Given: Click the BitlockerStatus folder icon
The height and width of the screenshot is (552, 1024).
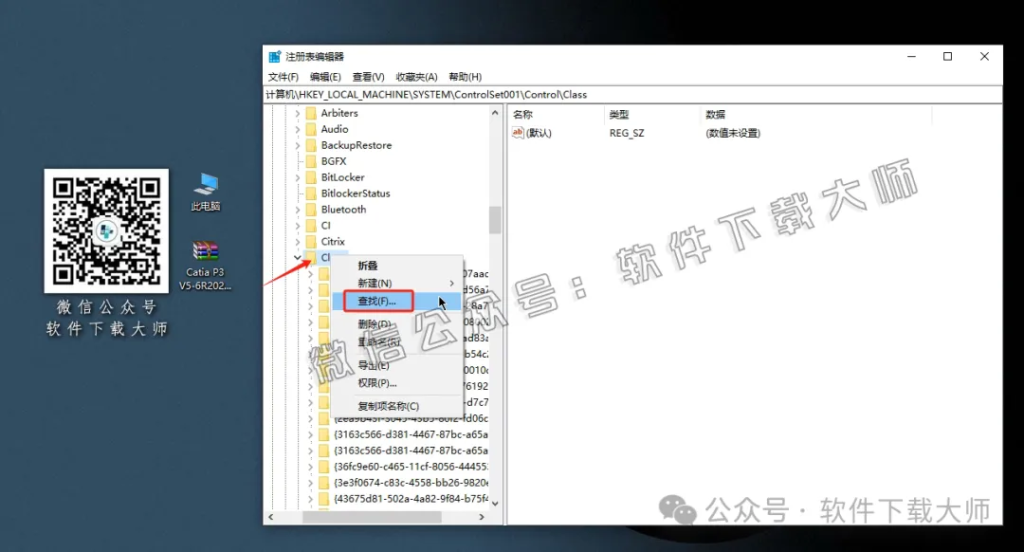Looking at the screenshot, I should click(x=311, y=193).
